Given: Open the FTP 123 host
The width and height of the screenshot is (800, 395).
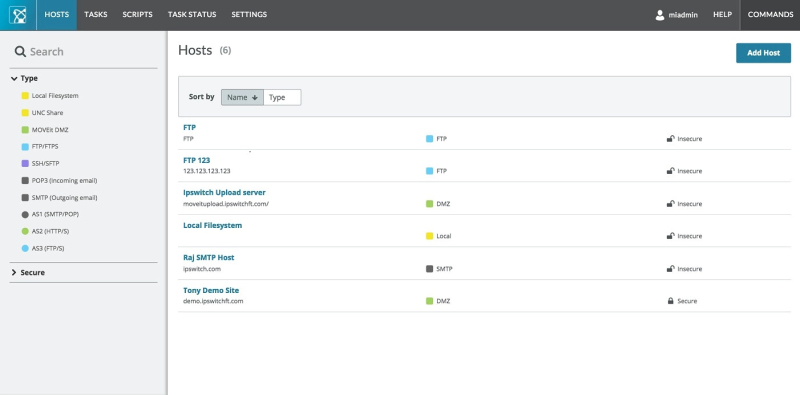Looking at the screenshot, I should pyautogui.click(x=196, y=160).
